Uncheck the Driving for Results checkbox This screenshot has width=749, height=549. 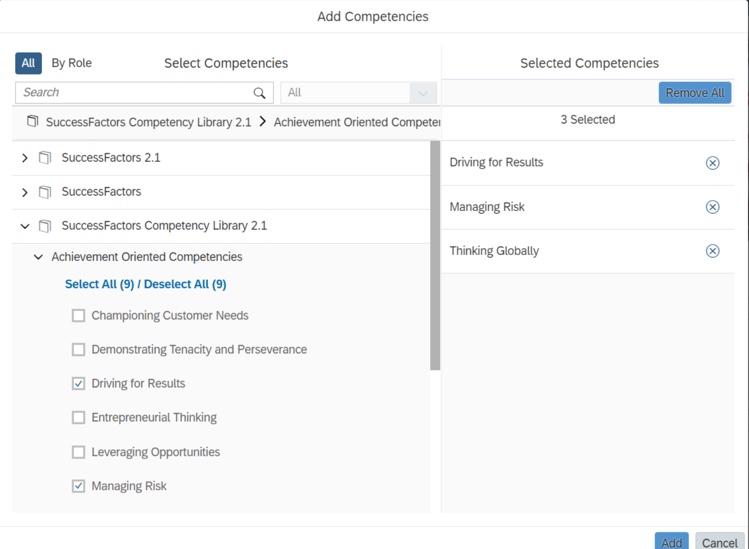point(78,384)
